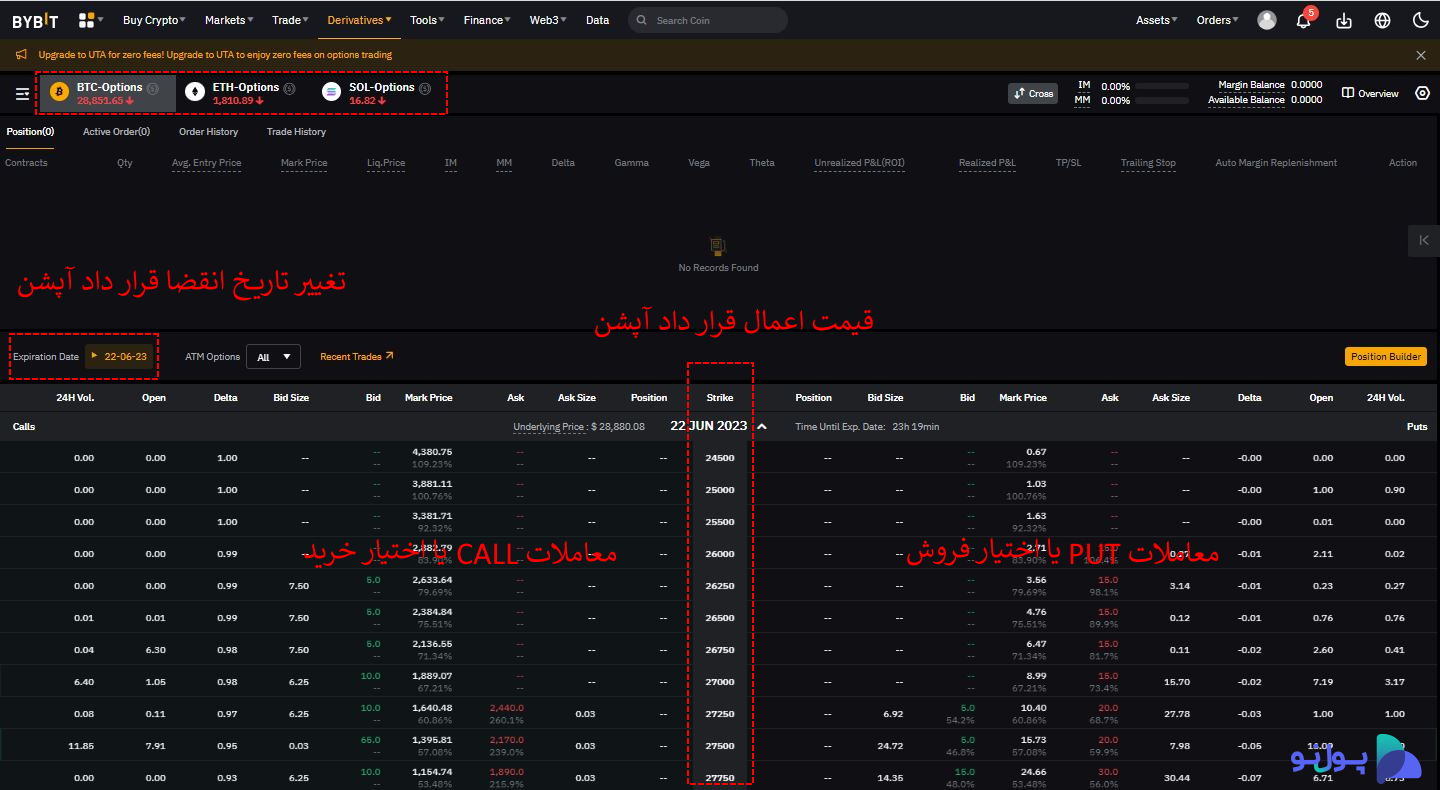Click the Underlying Price label
This screenshot has width=1440, height=790.
pyautogui.click(x=548, y=426)
